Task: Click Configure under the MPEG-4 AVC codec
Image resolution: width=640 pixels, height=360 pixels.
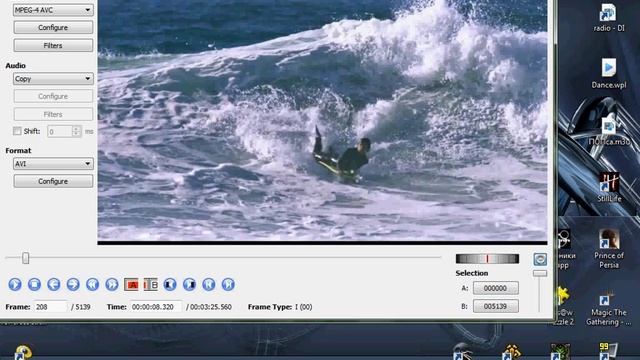Action: (x=53, y=27)
